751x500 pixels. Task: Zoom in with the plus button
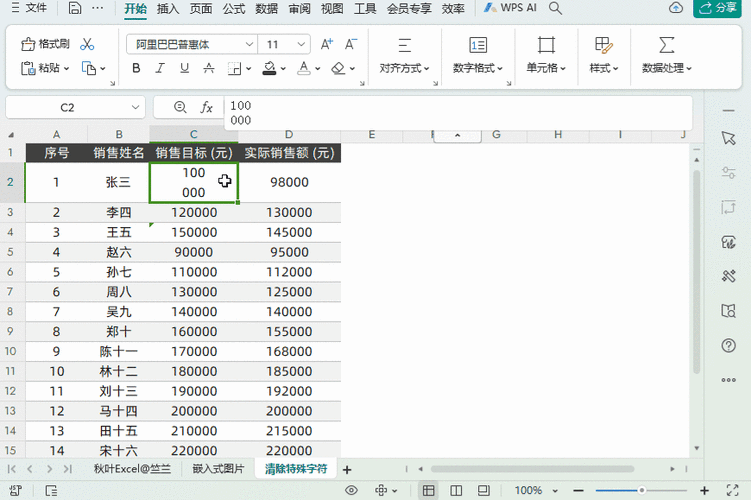point(704,490)
